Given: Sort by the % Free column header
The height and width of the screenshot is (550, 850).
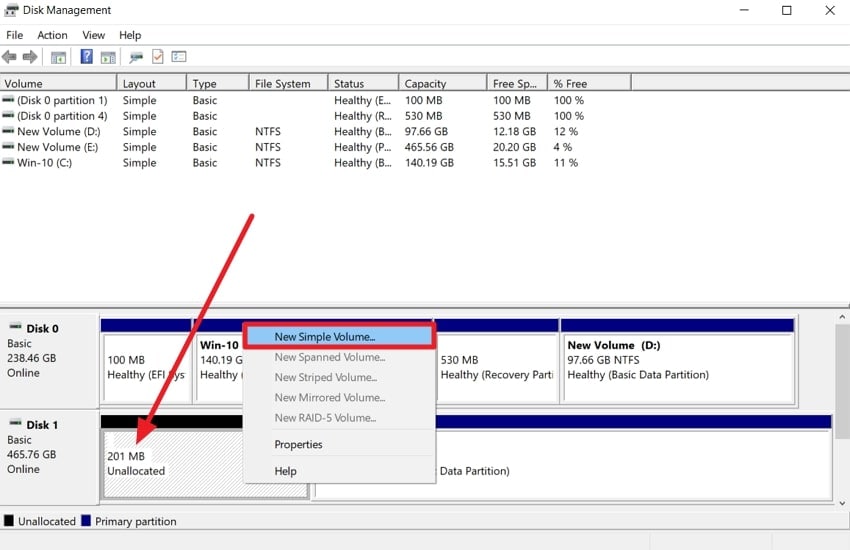Looking at the screenshot, I should coord(589,83).
